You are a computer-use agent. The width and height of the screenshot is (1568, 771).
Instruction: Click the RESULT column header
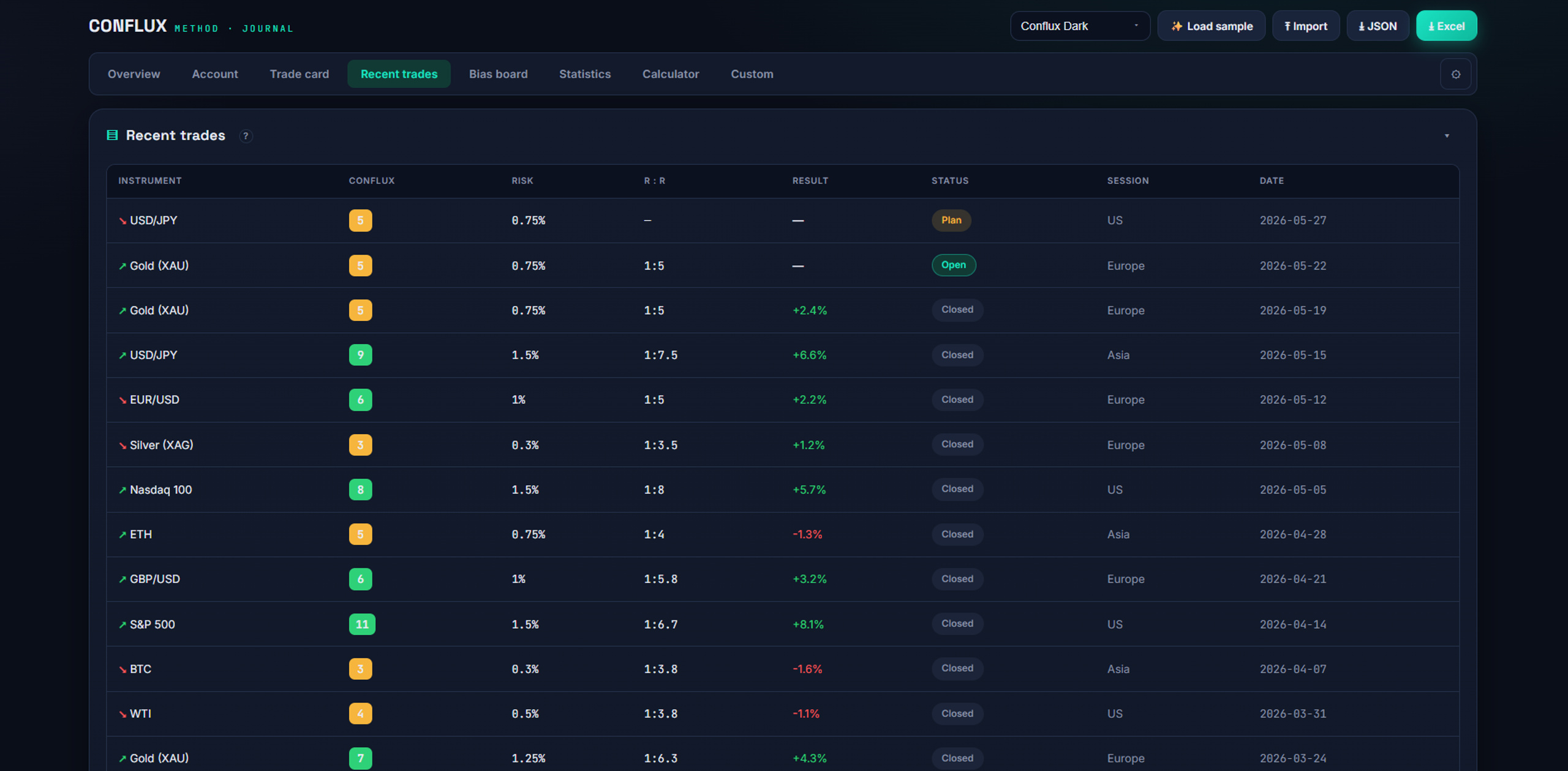810,181
